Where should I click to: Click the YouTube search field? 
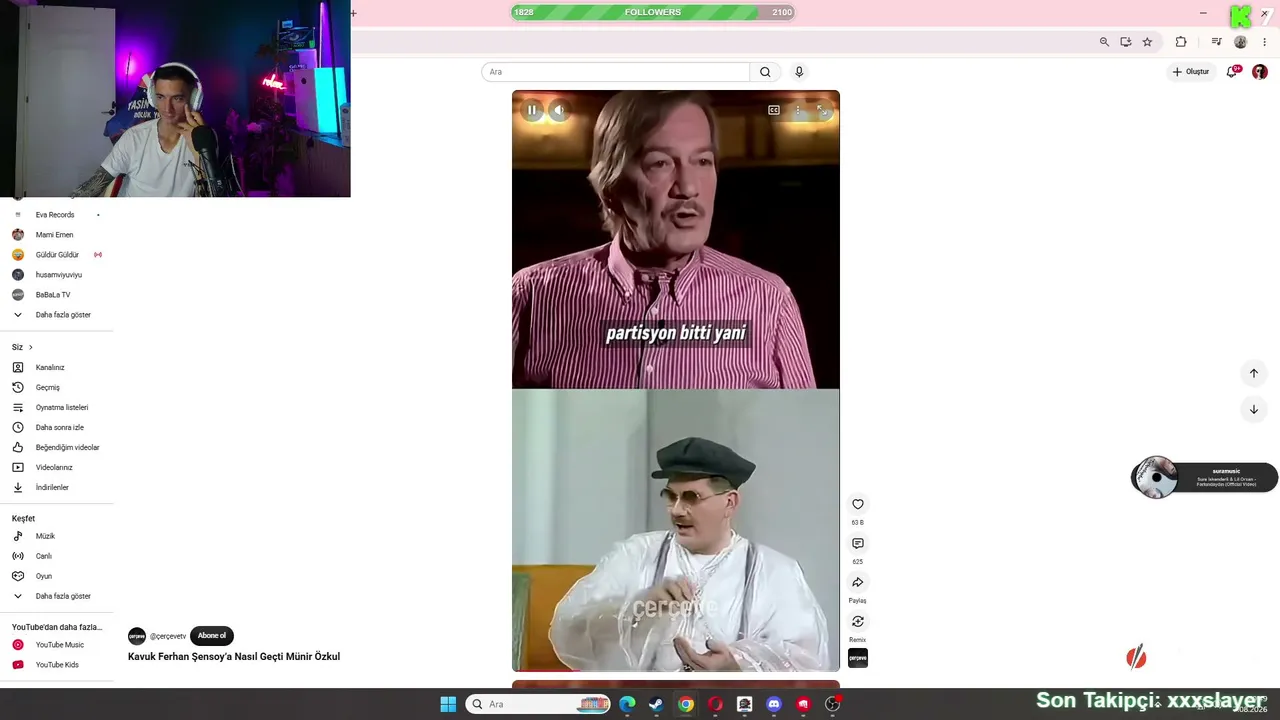615,72
